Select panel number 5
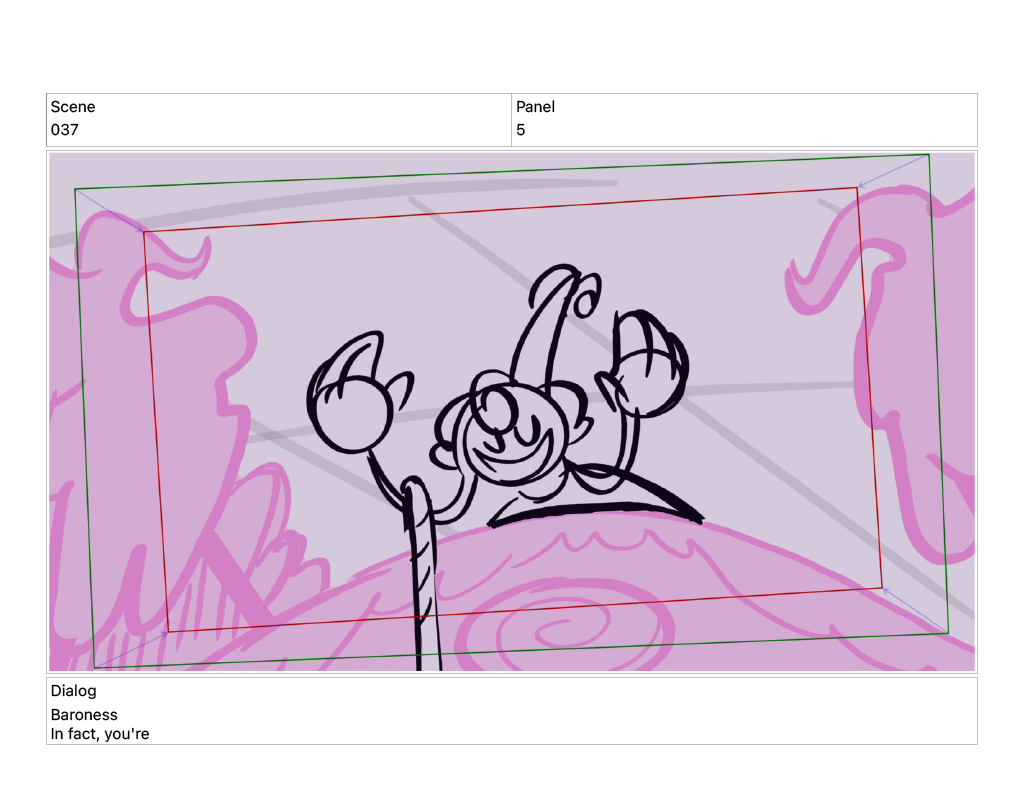 [x=521, y=130]
